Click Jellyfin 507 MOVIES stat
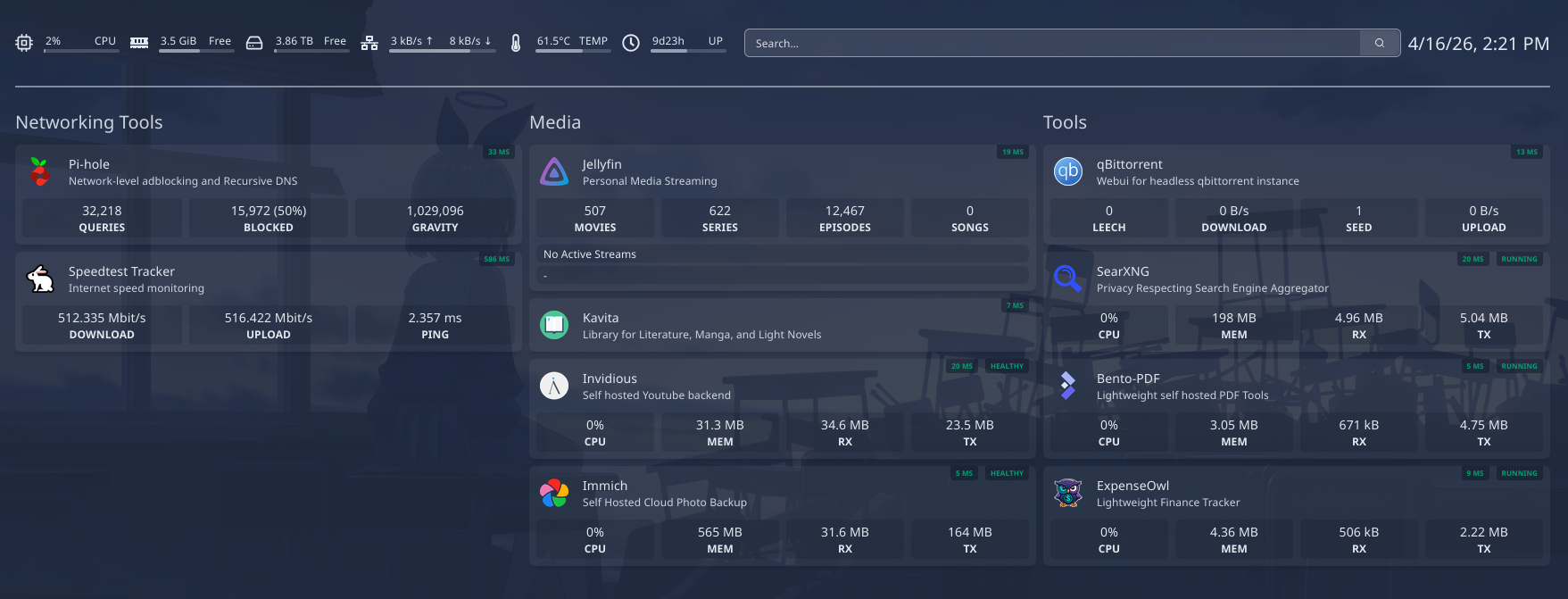 pyautogui.click(x=595, y=219)
